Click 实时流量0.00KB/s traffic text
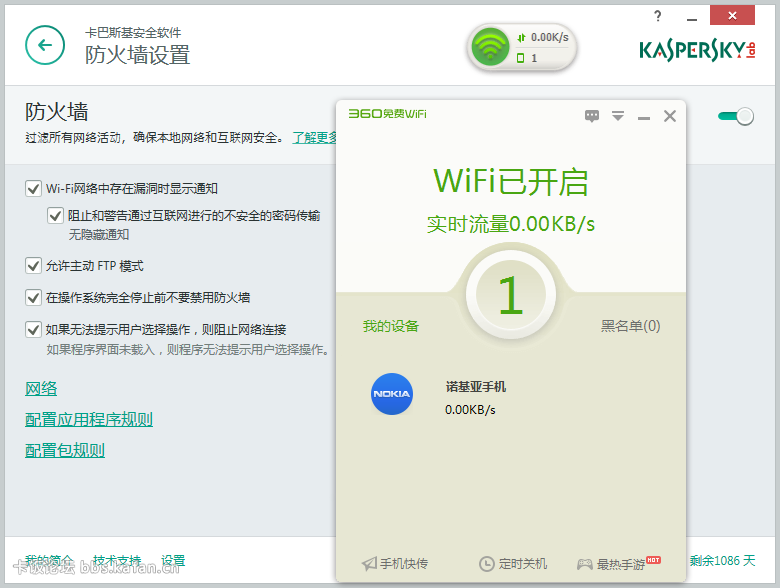780x588 pixels. coord(510,224)
